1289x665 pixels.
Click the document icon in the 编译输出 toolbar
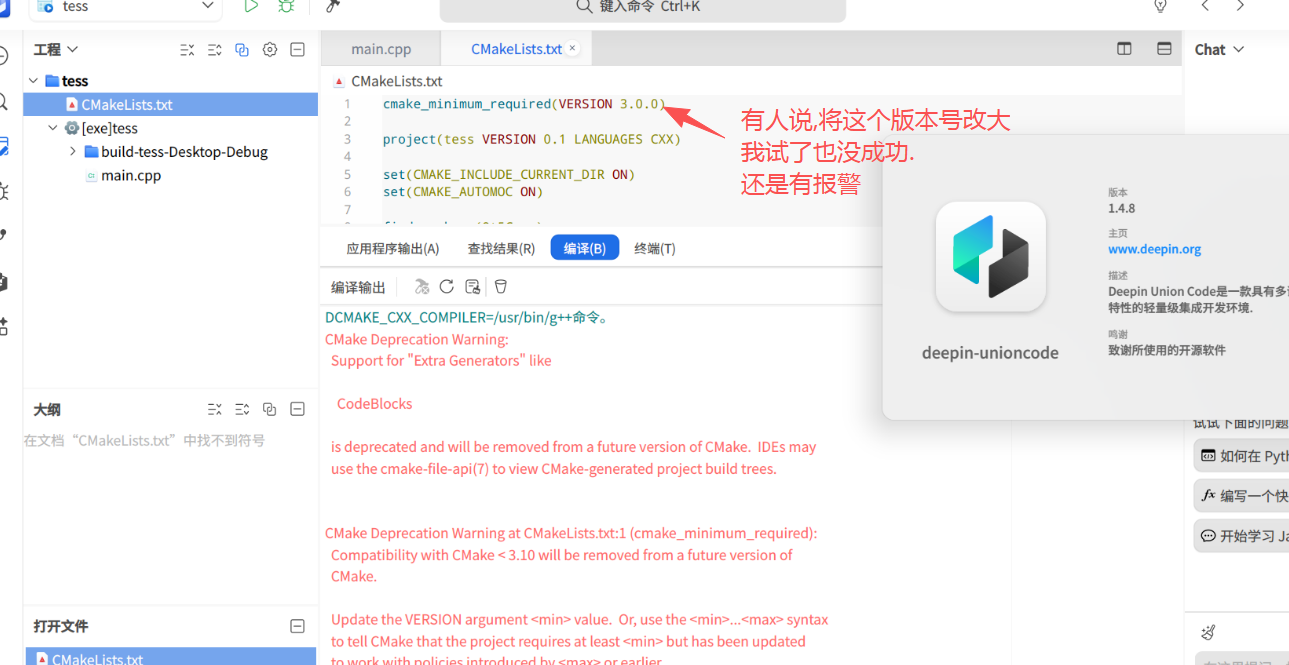[473, 287]
